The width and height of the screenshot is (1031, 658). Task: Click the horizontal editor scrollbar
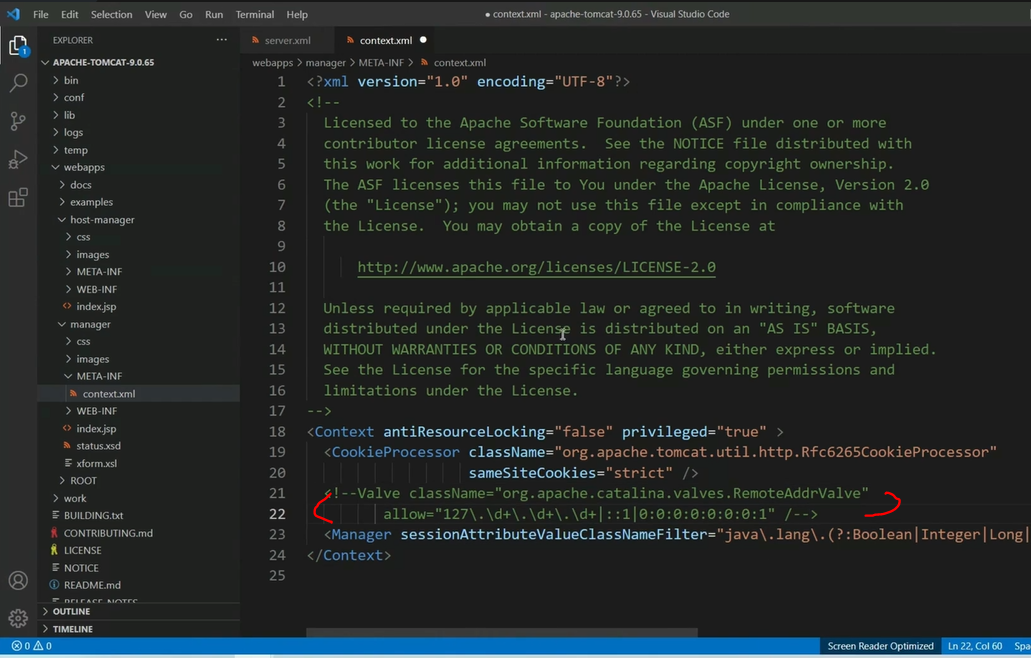tap(502, 633)
